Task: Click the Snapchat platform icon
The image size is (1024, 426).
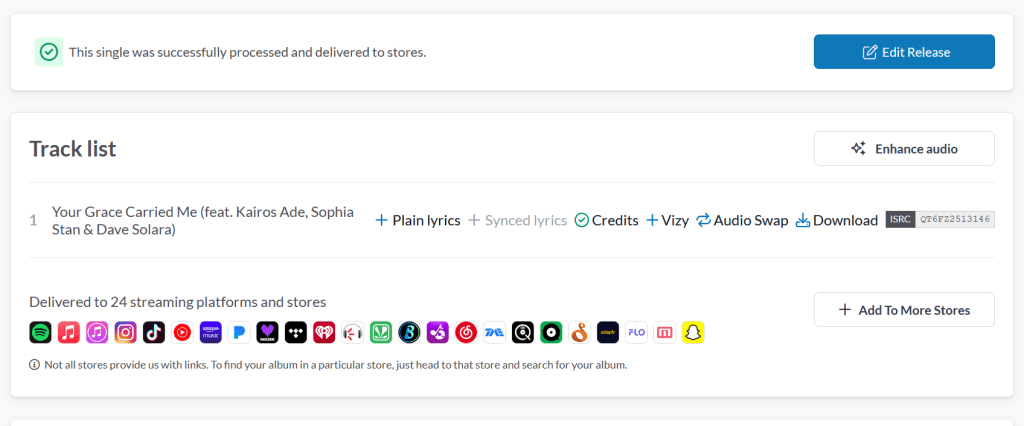Action: (693, 332)
